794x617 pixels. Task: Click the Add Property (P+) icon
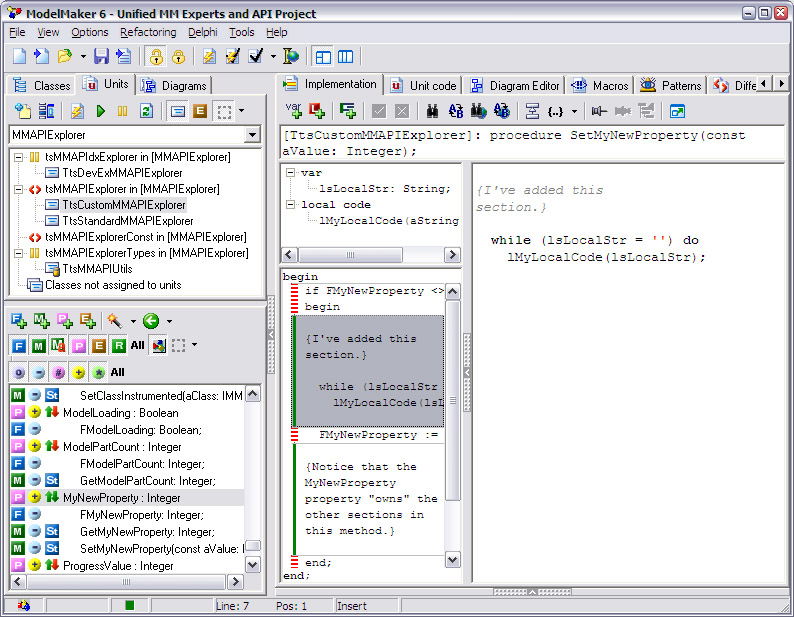[x=65, y=321]
